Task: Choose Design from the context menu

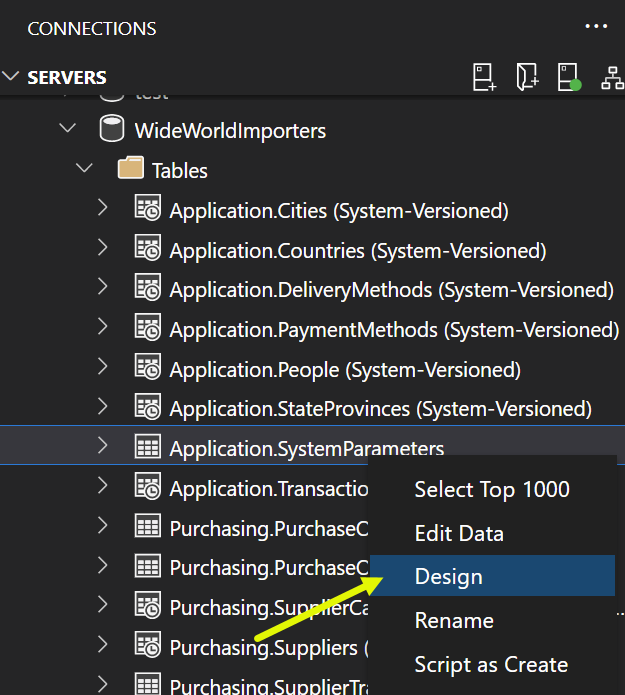Action: [492, 576]
